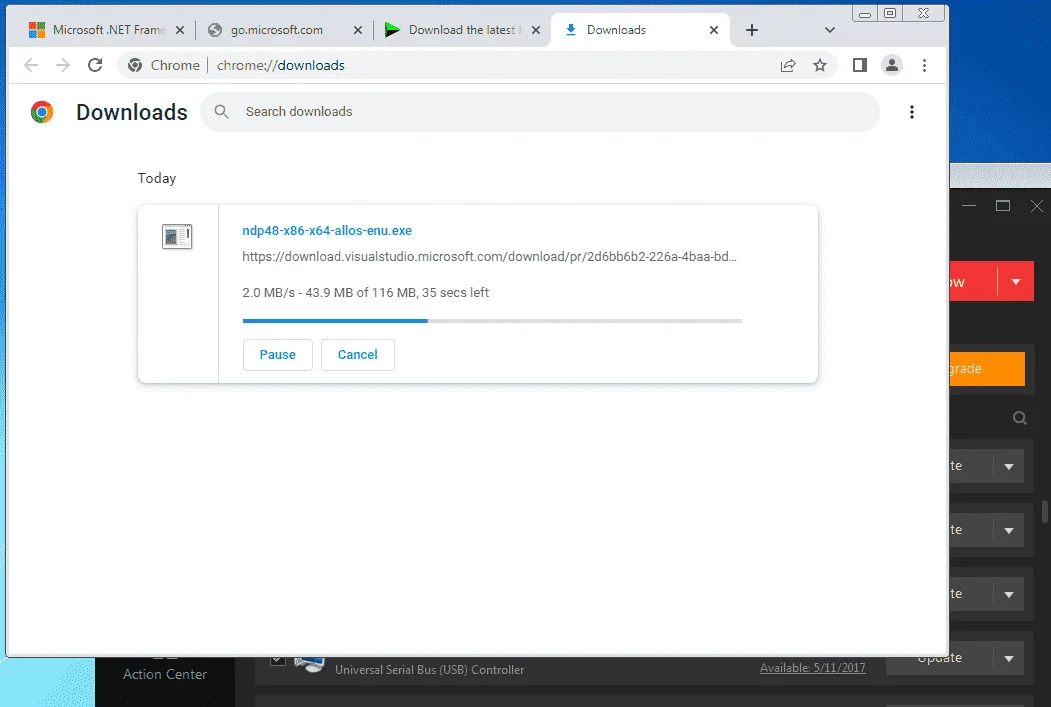Minimize the driver updater window
The width and height of the screenshot is (1051, 707).
click(x=969, y=206)
